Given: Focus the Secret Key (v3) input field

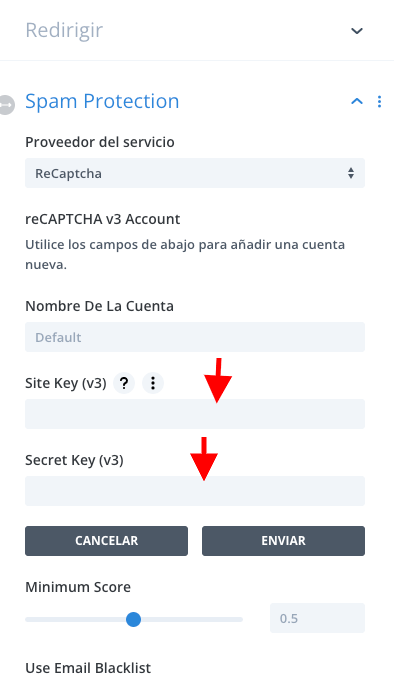Looking at the screenshot, I should click(195, 491).
